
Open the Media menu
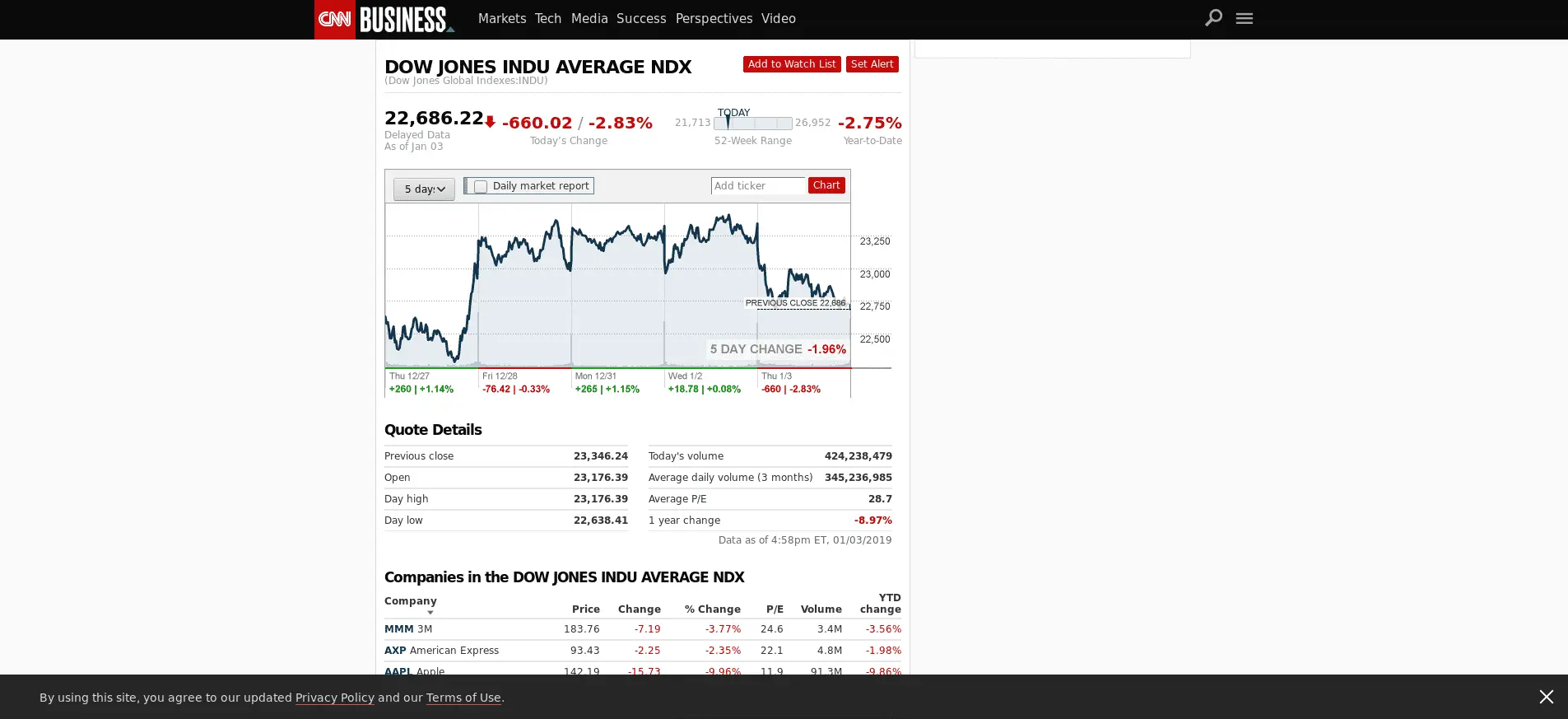click(589, 18)
